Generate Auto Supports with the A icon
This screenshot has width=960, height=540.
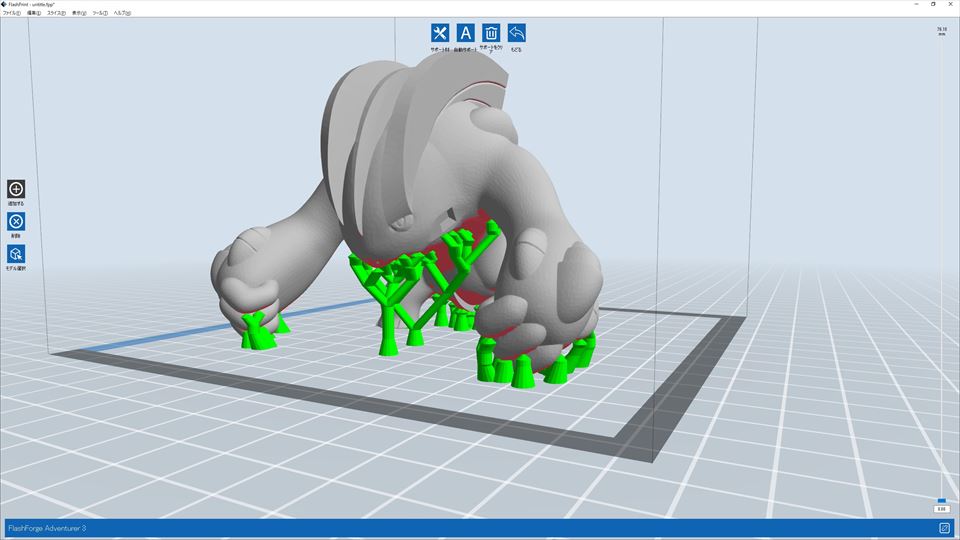(x=465, y=33)
